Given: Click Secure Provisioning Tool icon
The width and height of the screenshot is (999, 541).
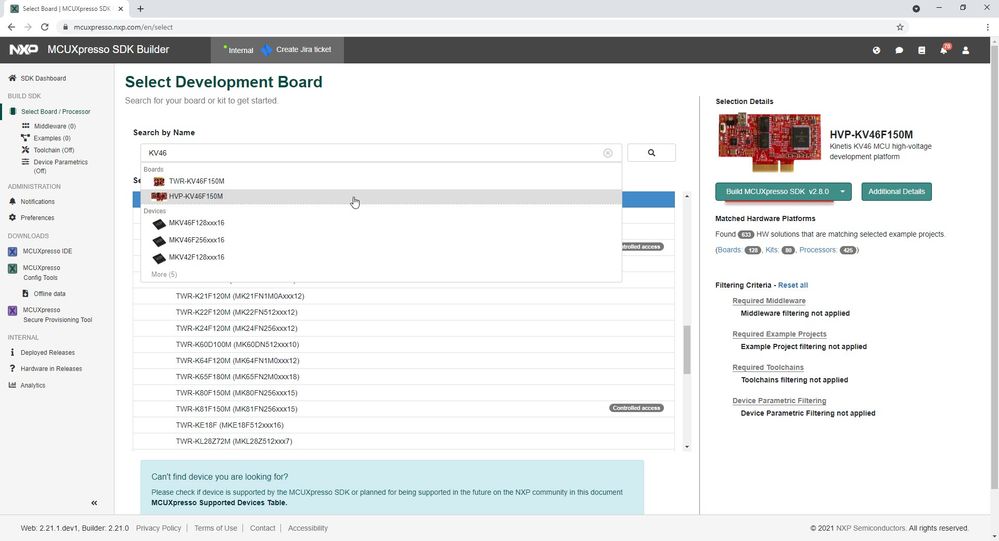Looking at the screenshot, I should 12,311.
